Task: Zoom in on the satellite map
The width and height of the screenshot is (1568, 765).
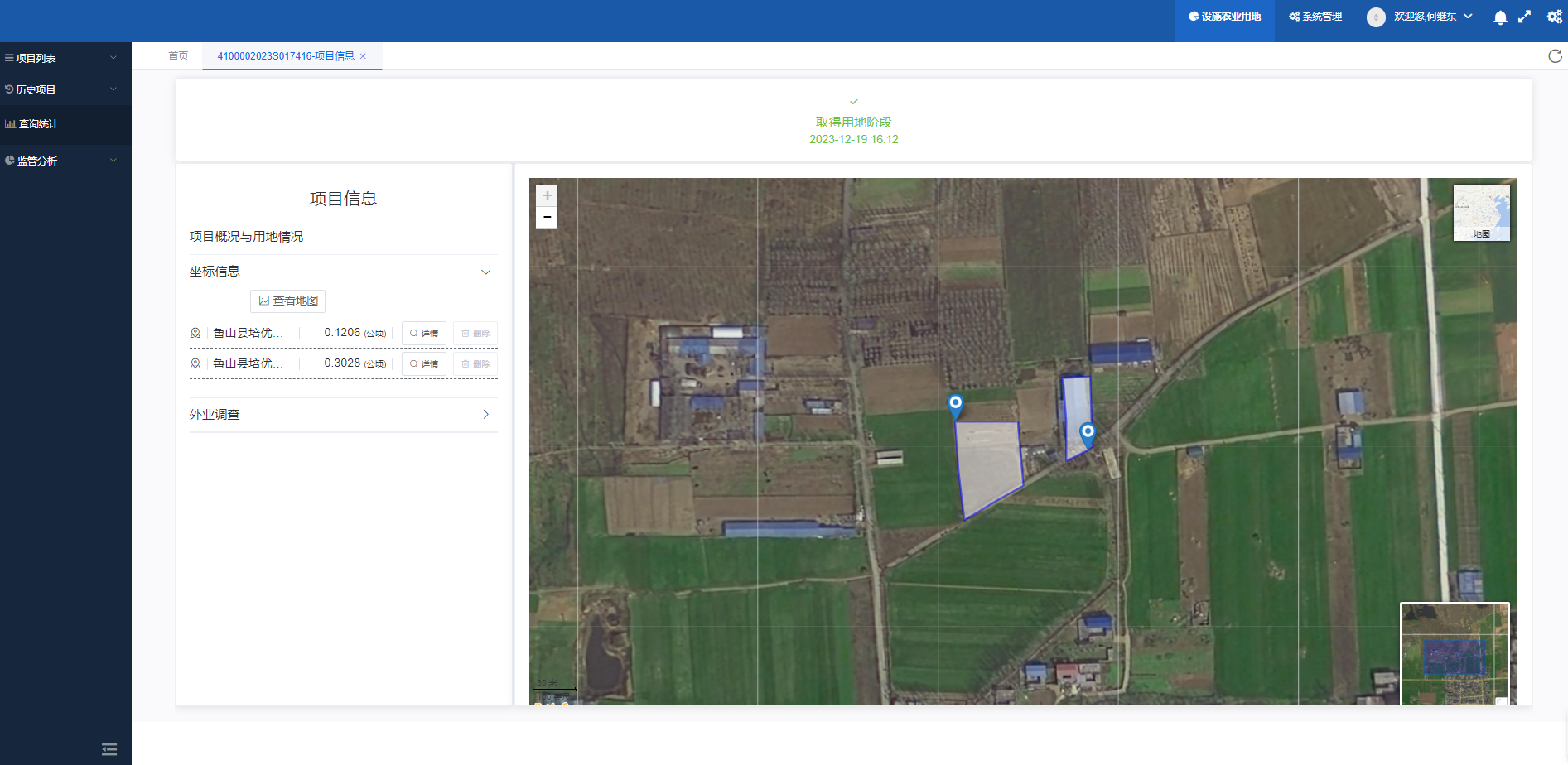Action: click(547, 196)
